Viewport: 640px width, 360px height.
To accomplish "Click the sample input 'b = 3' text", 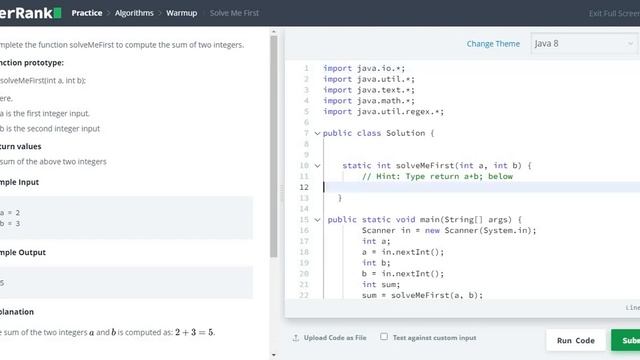I will point(10,223).
